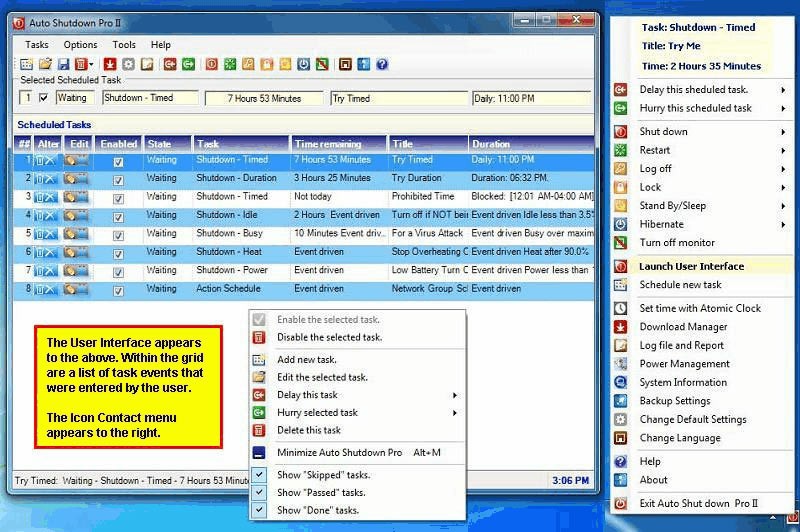Image resolution: width=800 pixels, height=532 pixels.
Task: Click the red shut down toolbar icon
Action: [x=212, y=64]
